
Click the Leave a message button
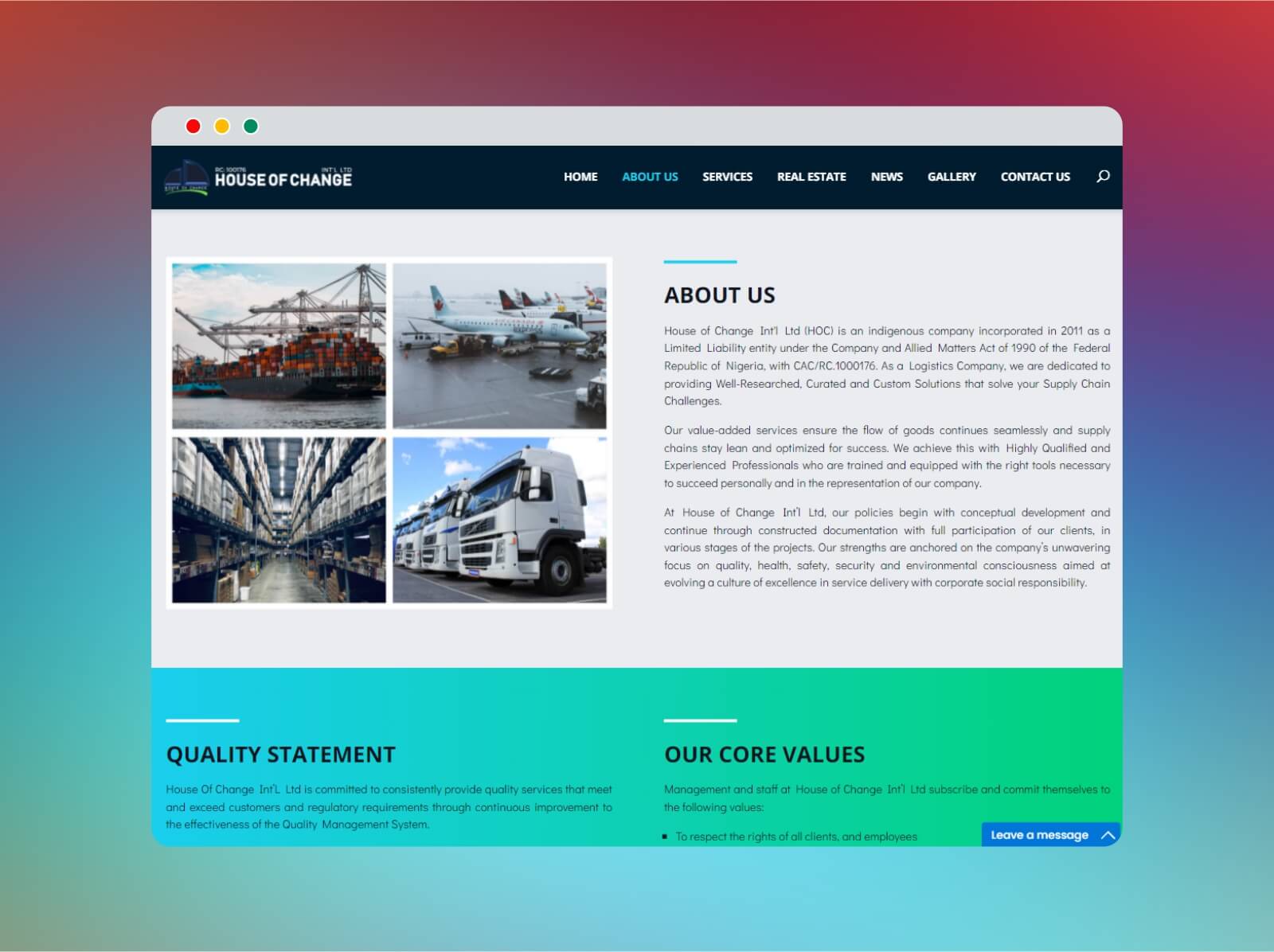tap(1051, 834)
